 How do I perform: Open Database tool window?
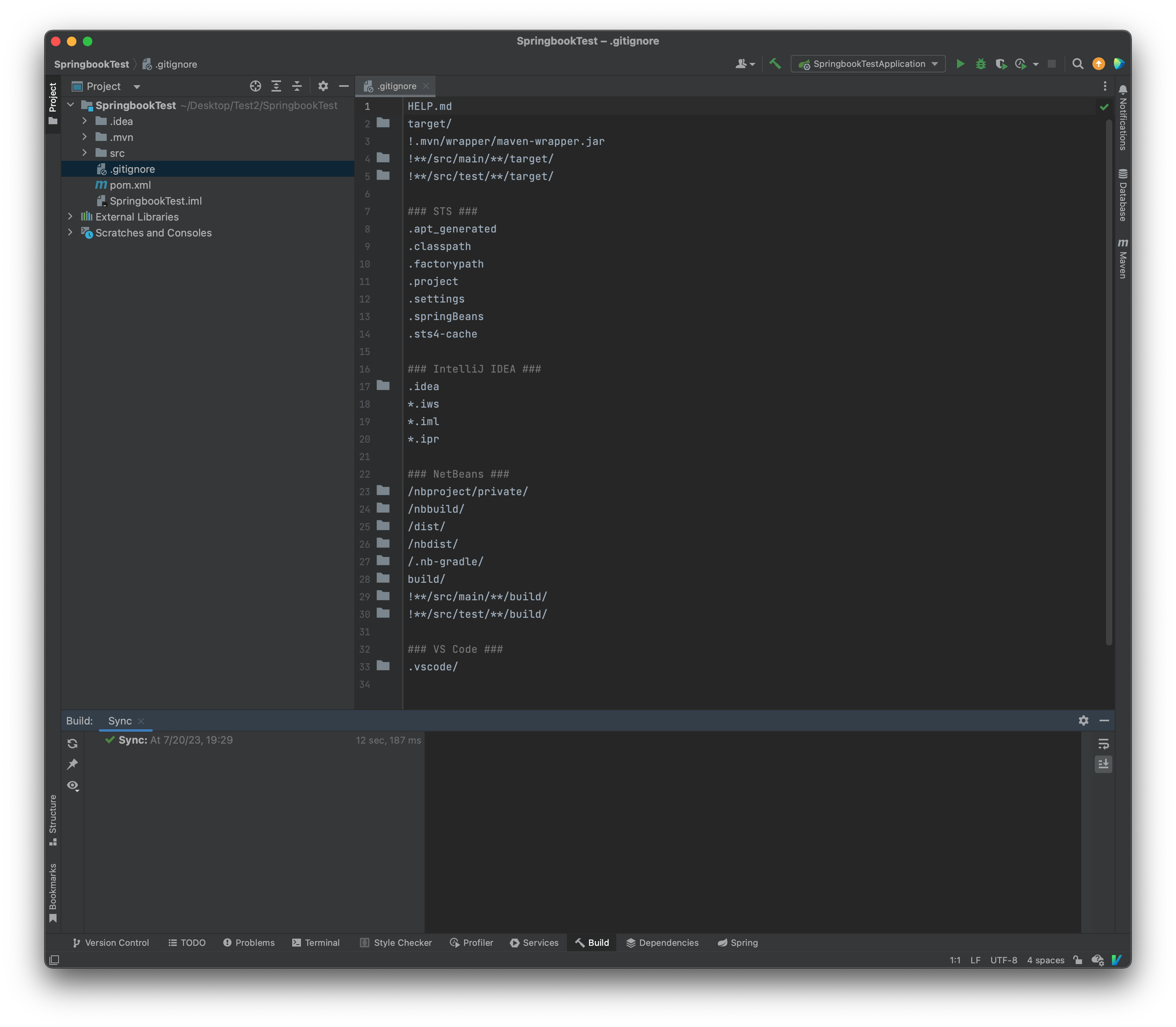coord(1123,195)
